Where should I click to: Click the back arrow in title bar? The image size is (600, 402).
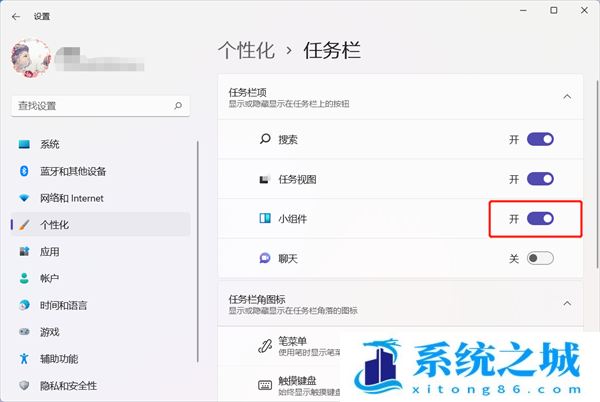[x=14, y=16]
